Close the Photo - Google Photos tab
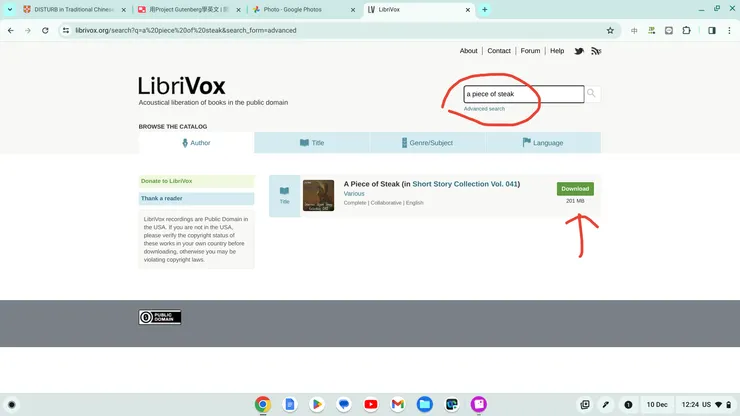The height and width of the screenshot is (416, 740). tap(353, 9)
